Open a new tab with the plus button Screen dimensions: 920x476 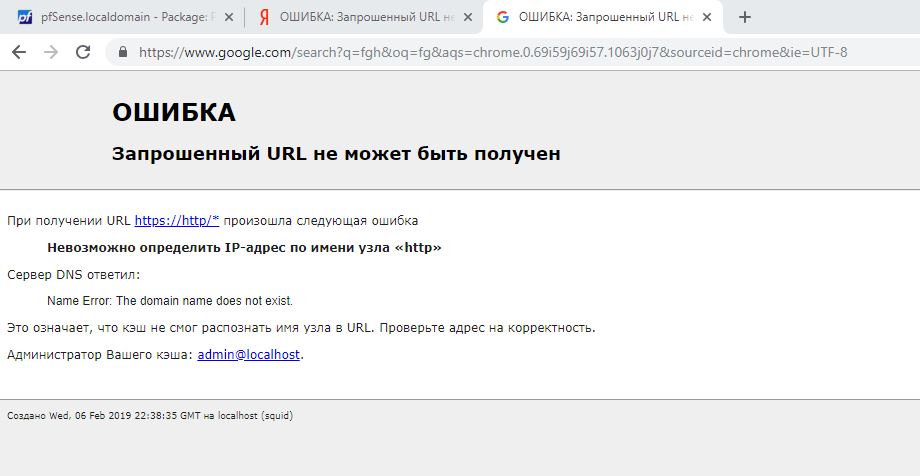744,17
